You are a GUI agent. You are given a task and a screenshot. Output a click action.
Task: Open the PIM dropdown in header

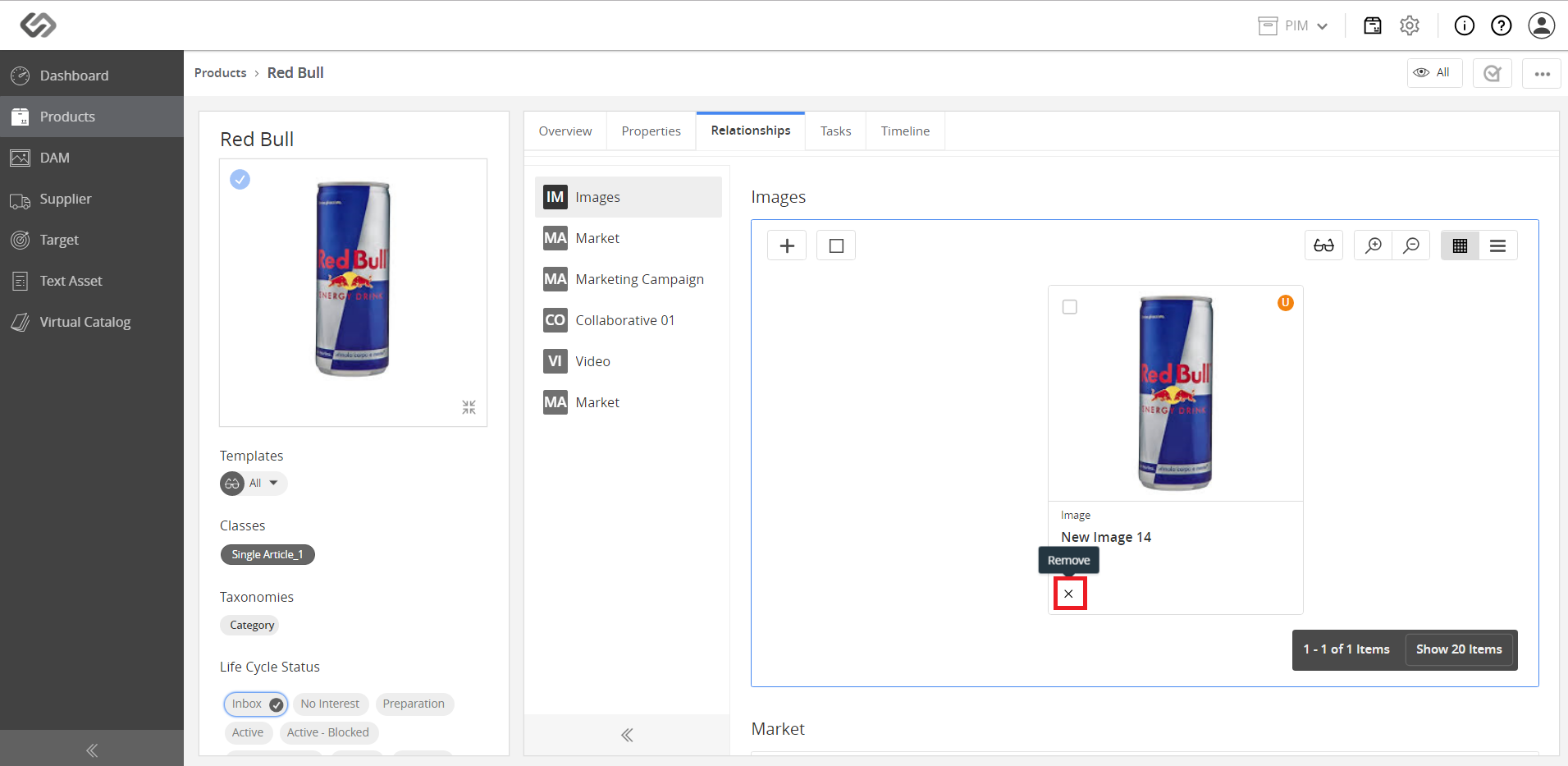[1294, 25]
